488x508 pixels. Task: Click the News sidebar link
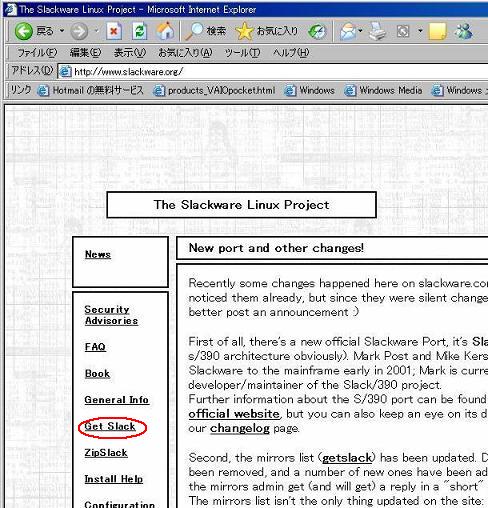(x=98, y=254)
